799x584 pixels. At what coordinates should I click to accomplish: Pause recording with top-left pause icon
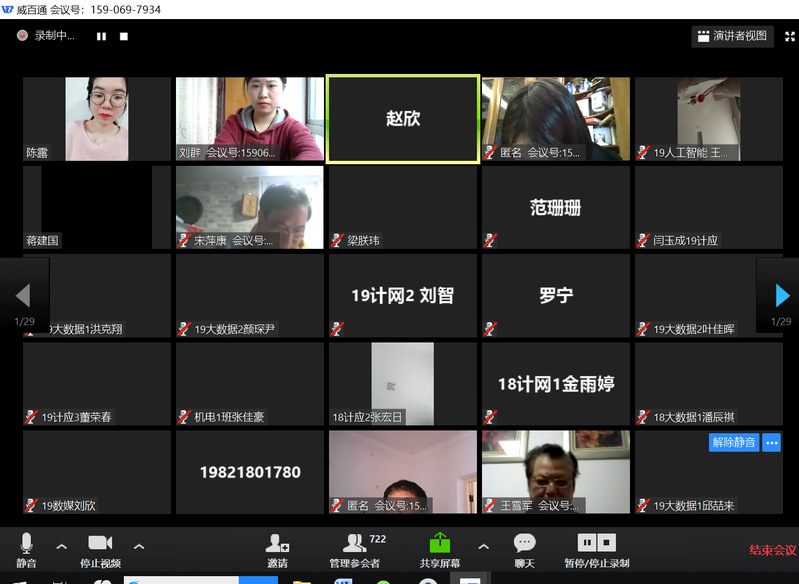101,36
